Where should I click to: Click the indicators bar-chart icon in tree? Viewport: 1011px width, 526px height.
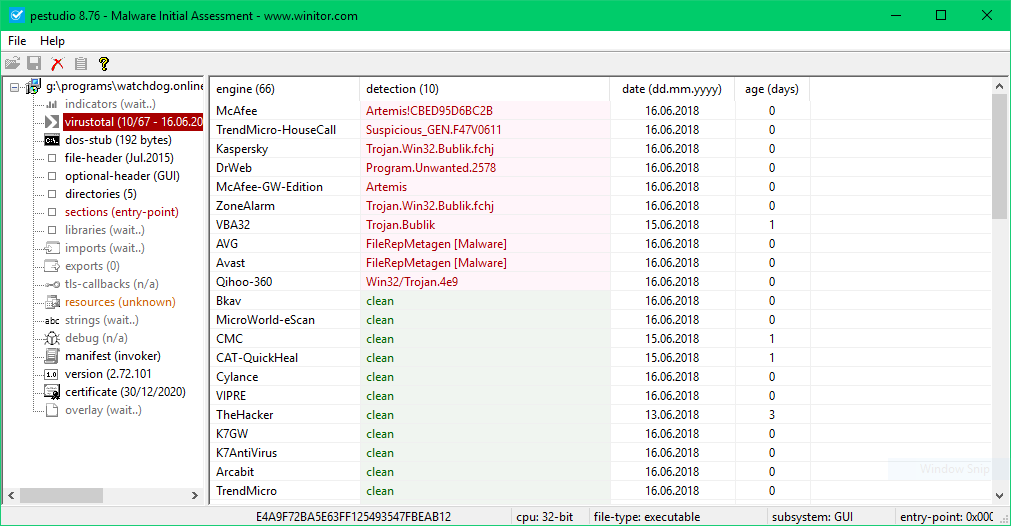(52, 104)
